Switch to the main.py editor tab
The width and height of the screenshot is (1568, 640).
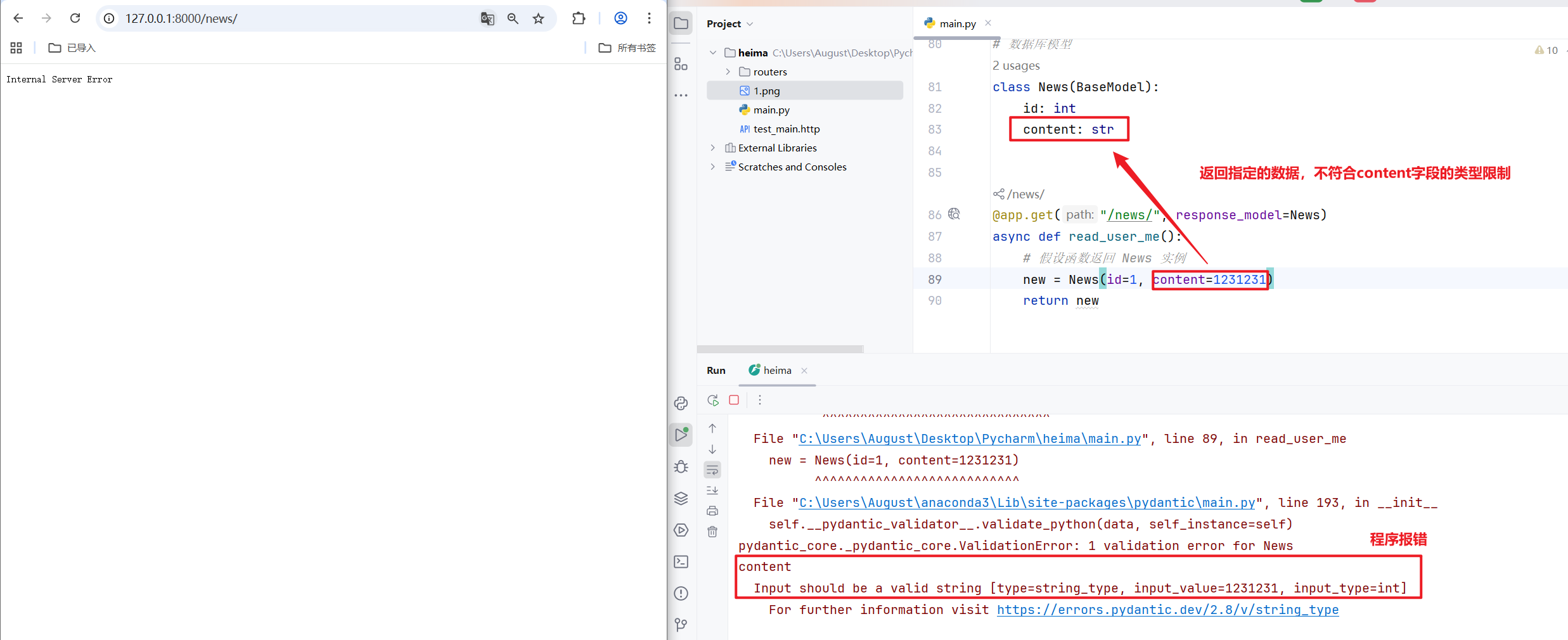pos(957,23)
